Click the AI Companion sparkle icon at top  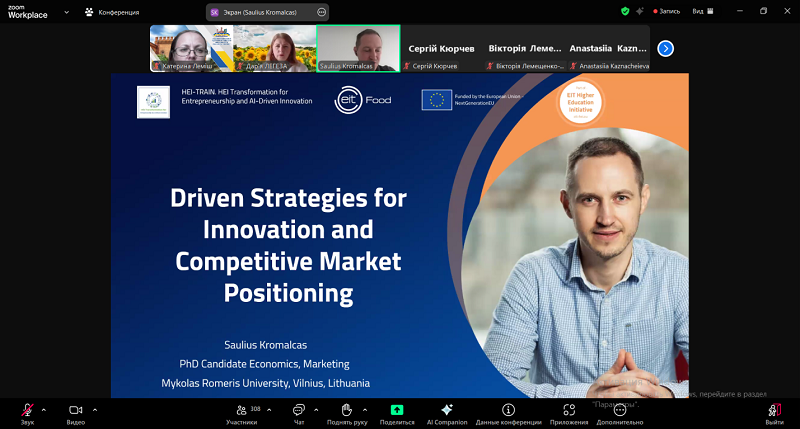point(640,11)
